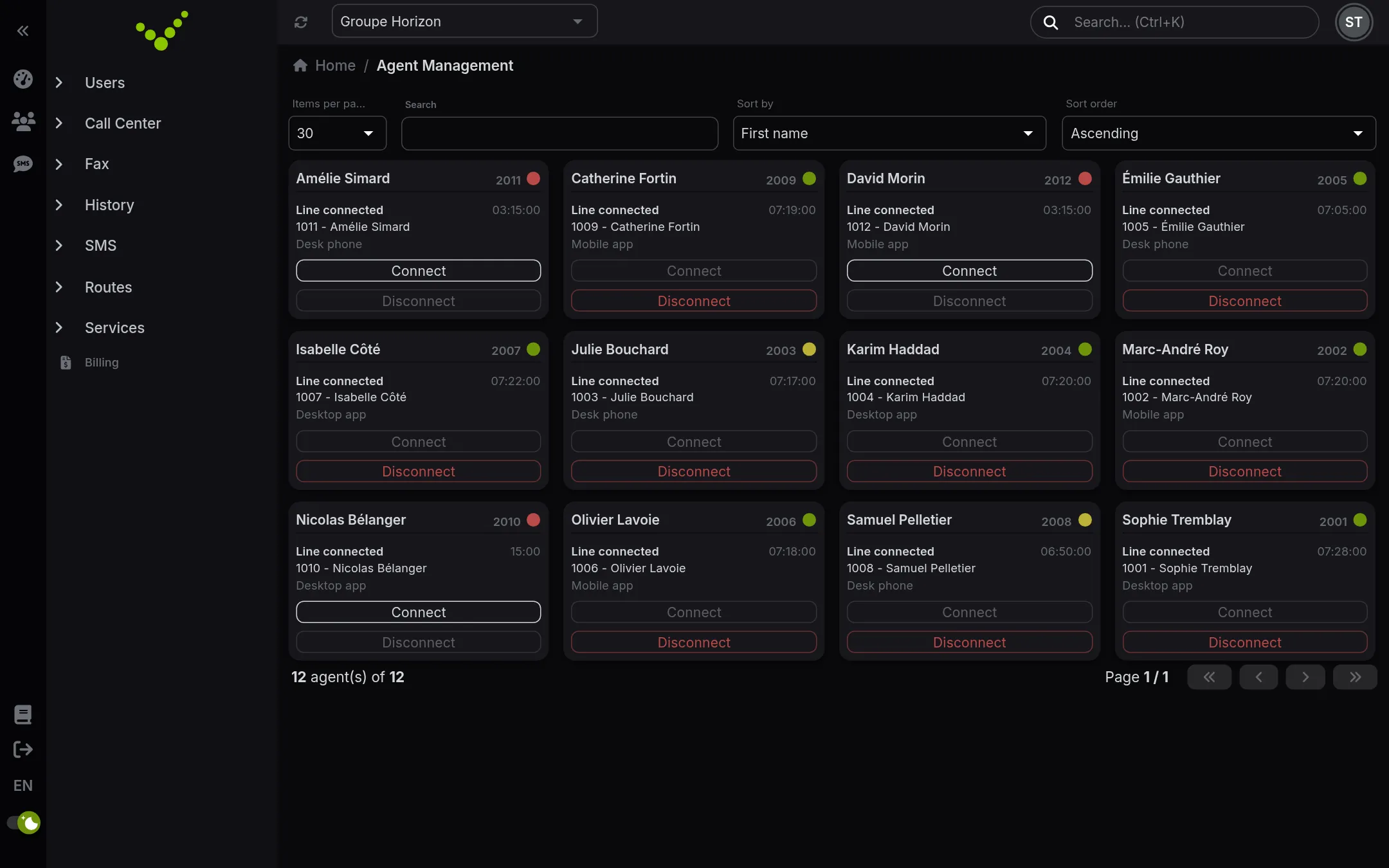Open Billing via its invoice icon
The image size is (1389, 868).
(66, 362)
